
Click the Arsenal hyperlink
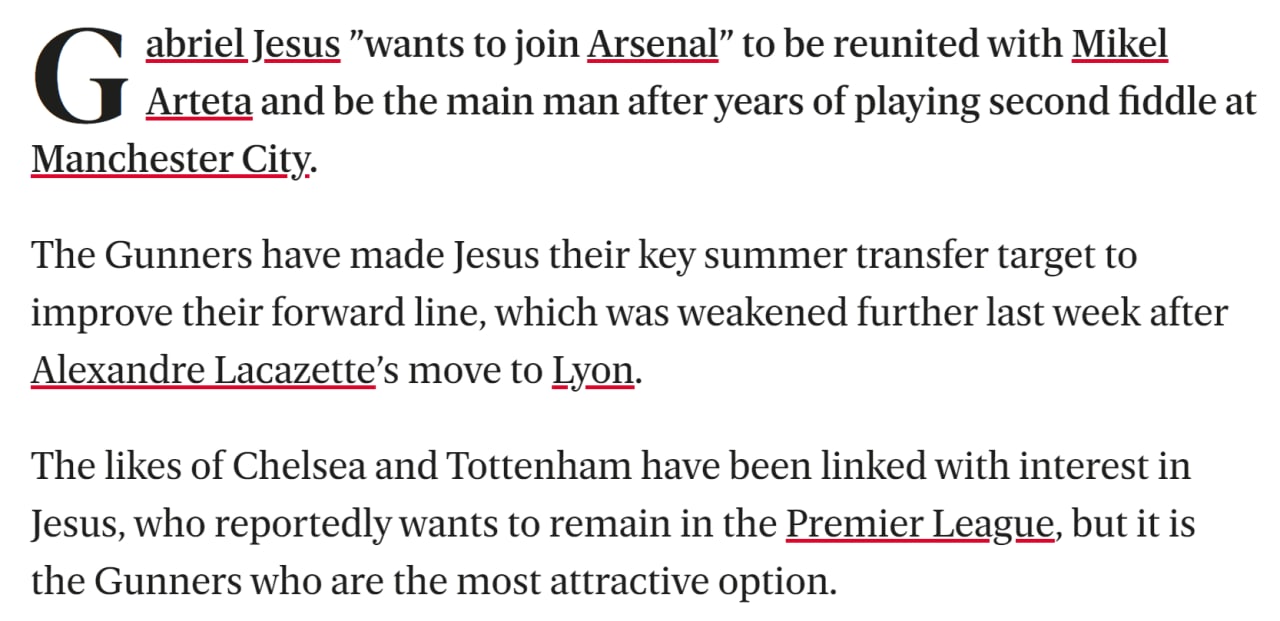point(652,45)
